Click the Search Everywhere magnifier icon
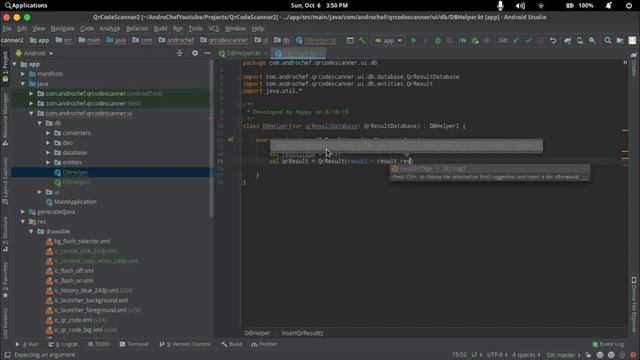 tap(608, 40)
